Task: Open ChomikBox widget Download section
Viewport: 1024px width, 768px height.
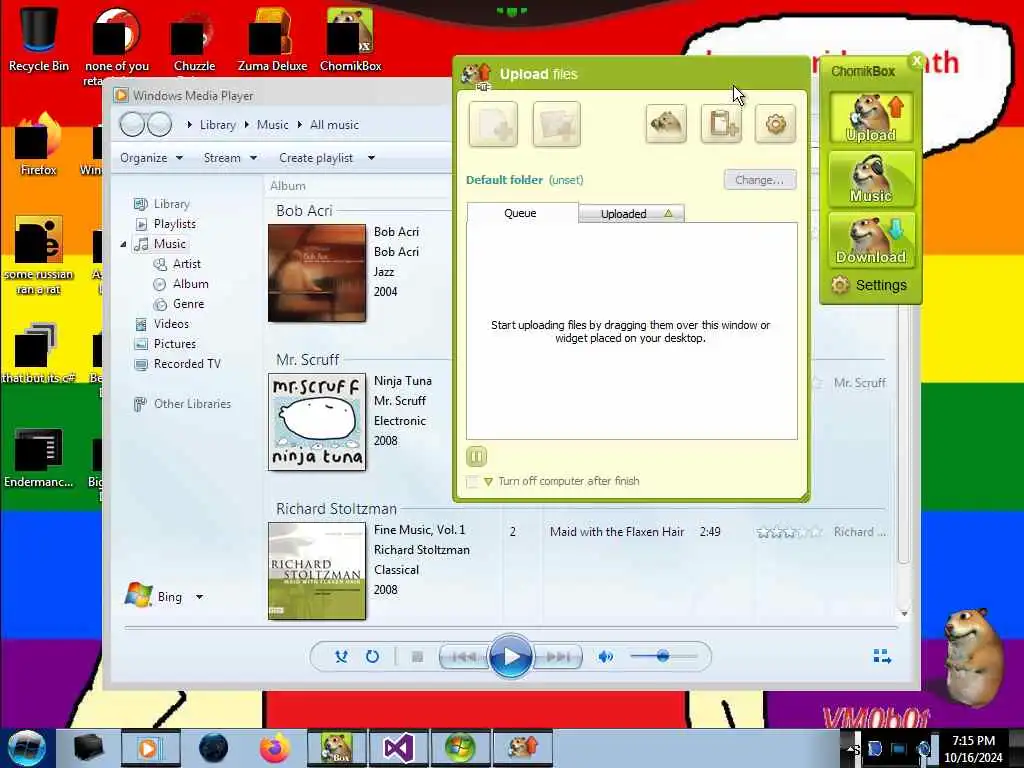Action: 871,240
